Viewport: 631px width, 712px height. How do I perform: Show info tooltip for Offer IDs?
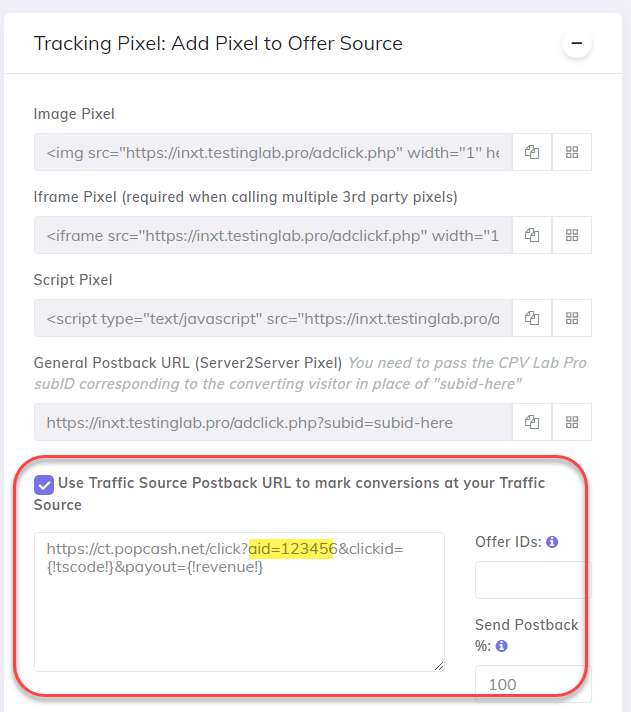(x=552, y=542)
